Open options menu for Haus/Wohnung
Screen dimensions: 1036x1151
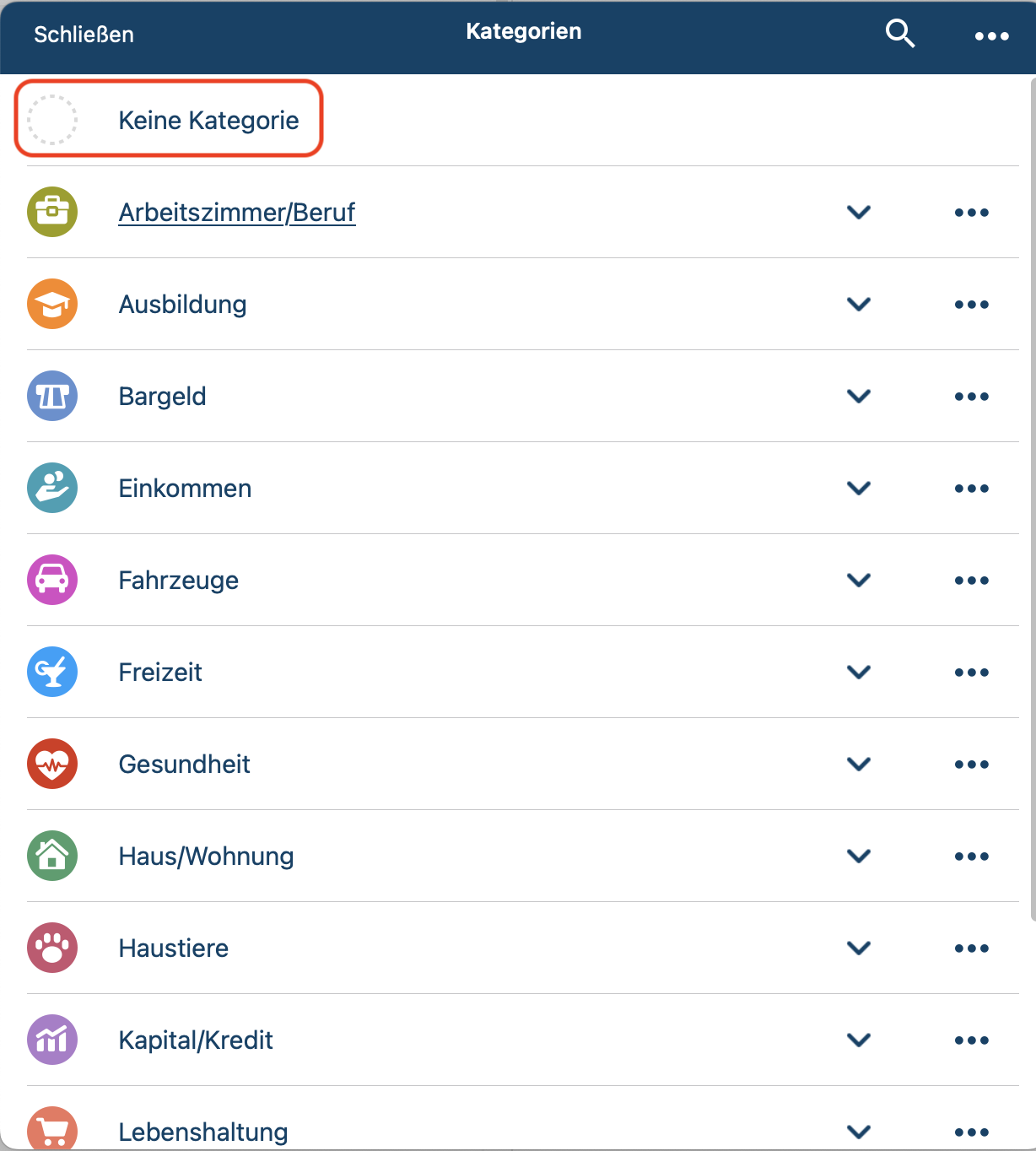pos(972,856)
